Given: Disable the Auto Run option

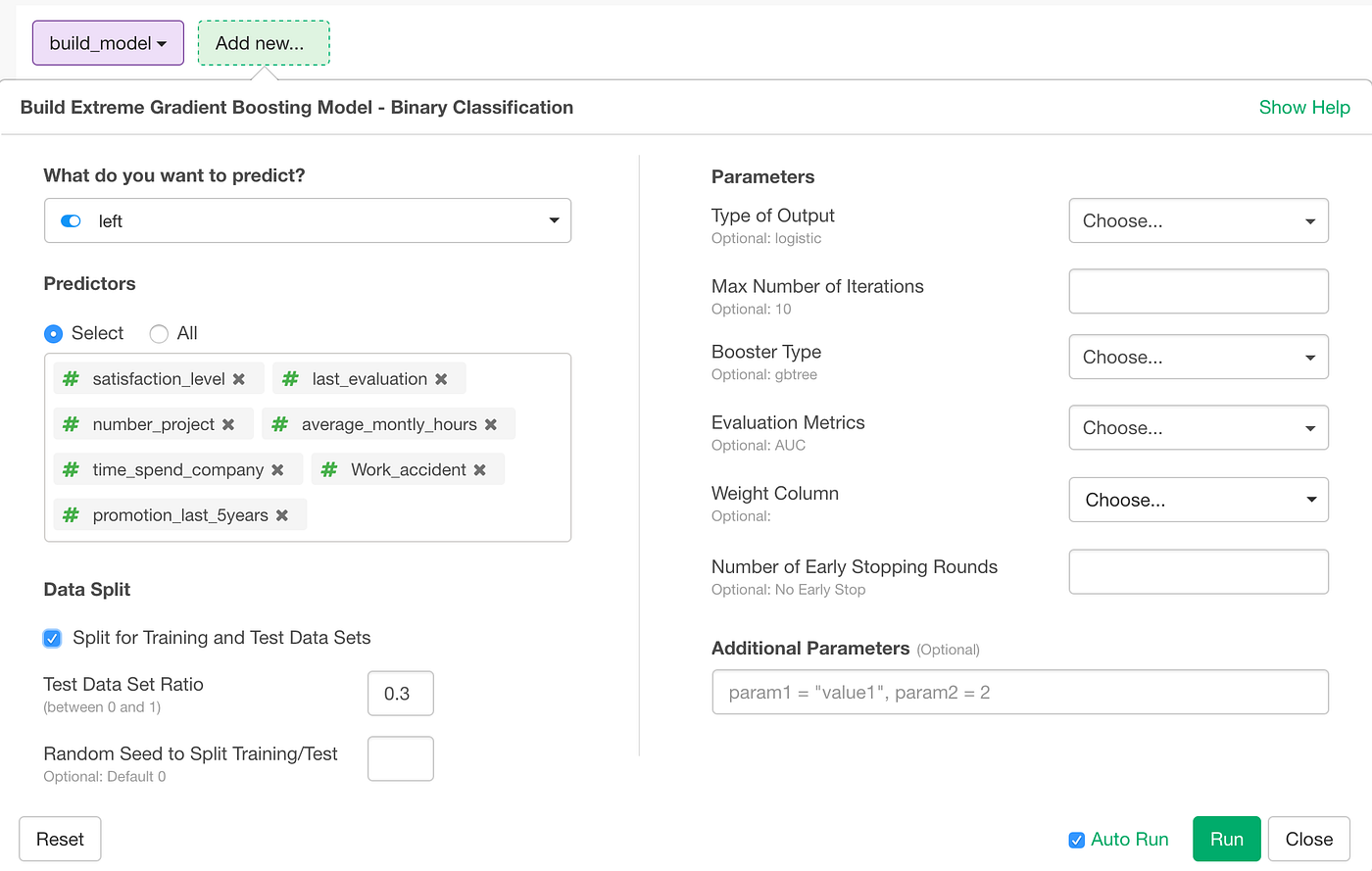Looking at the screenshot, I should point(1076,839).
